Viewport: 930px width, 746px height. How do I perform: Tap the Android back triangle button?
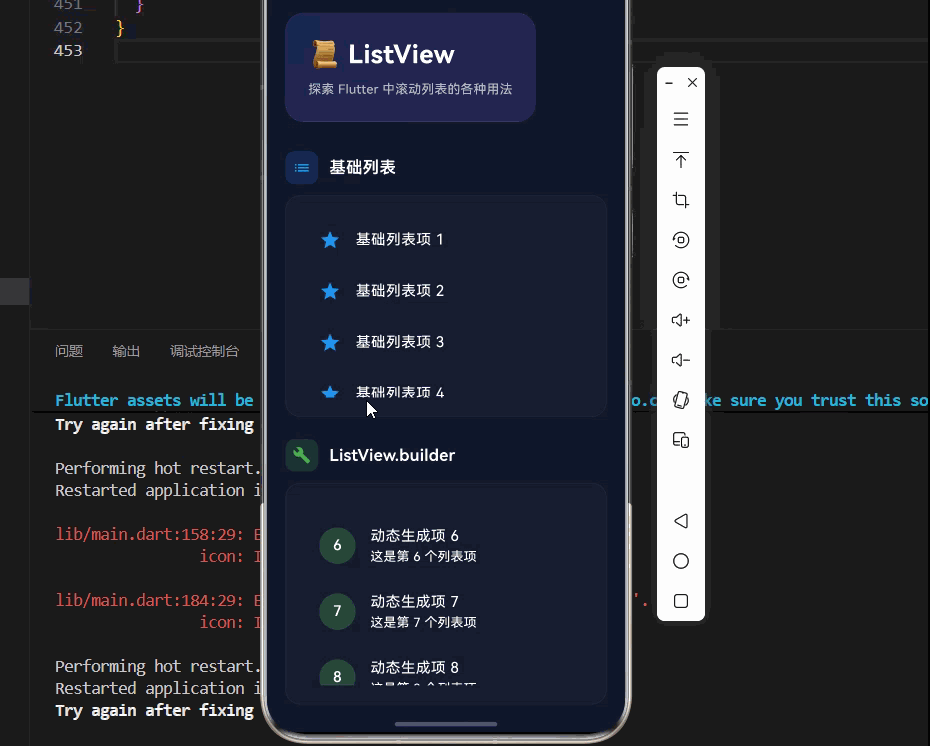click(x=681, y=521)
